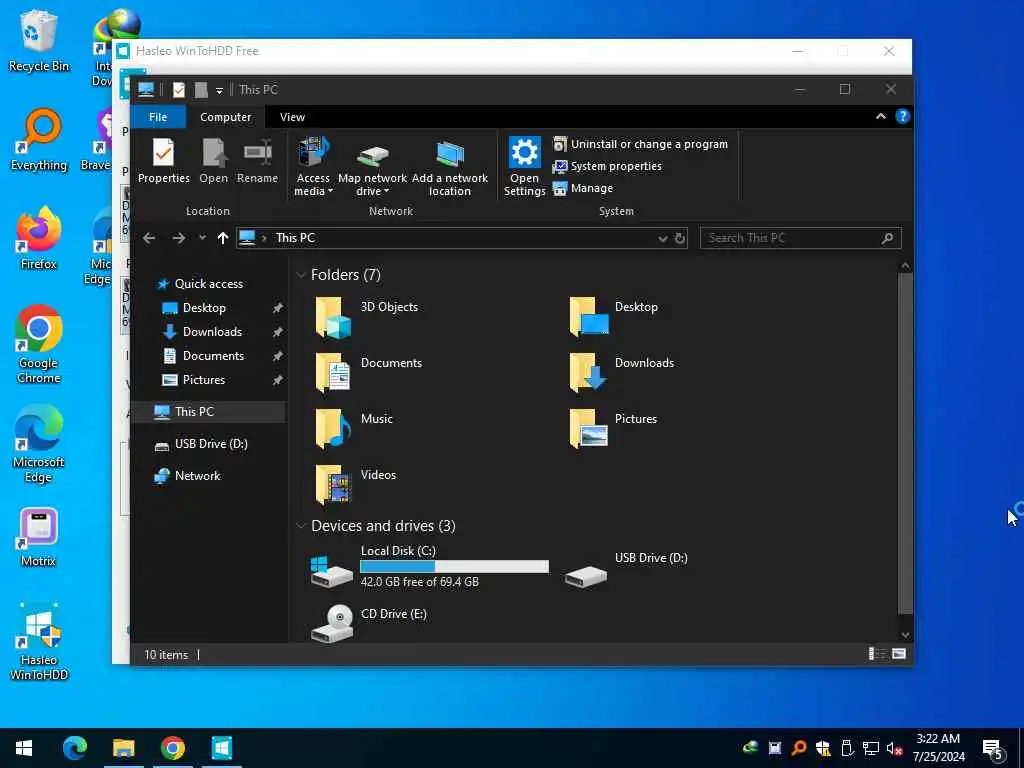Select the Music folder
This screenshot has height=768, width=1024.
(355, 430)
